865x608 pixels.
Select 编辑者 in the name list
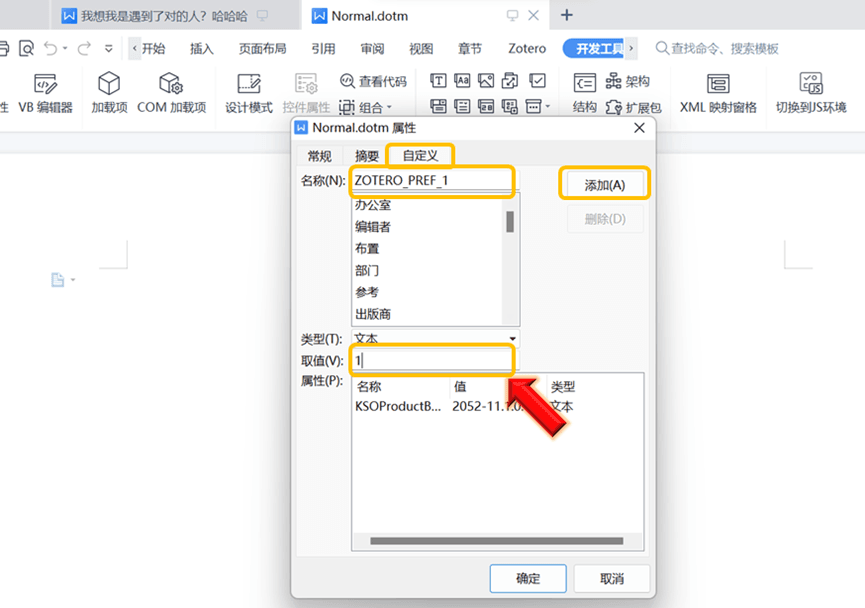click(x=373, y=227)
